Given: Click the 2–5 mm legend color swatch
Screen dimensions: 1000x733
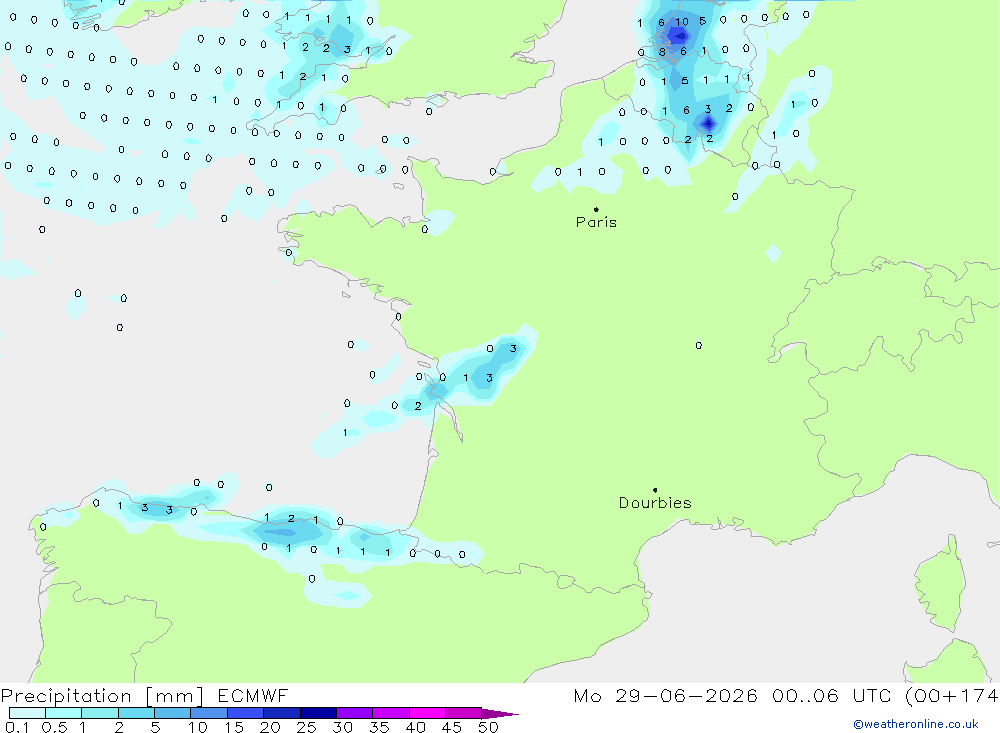Looking at the screenshot, I should click(x=136, y=713).
